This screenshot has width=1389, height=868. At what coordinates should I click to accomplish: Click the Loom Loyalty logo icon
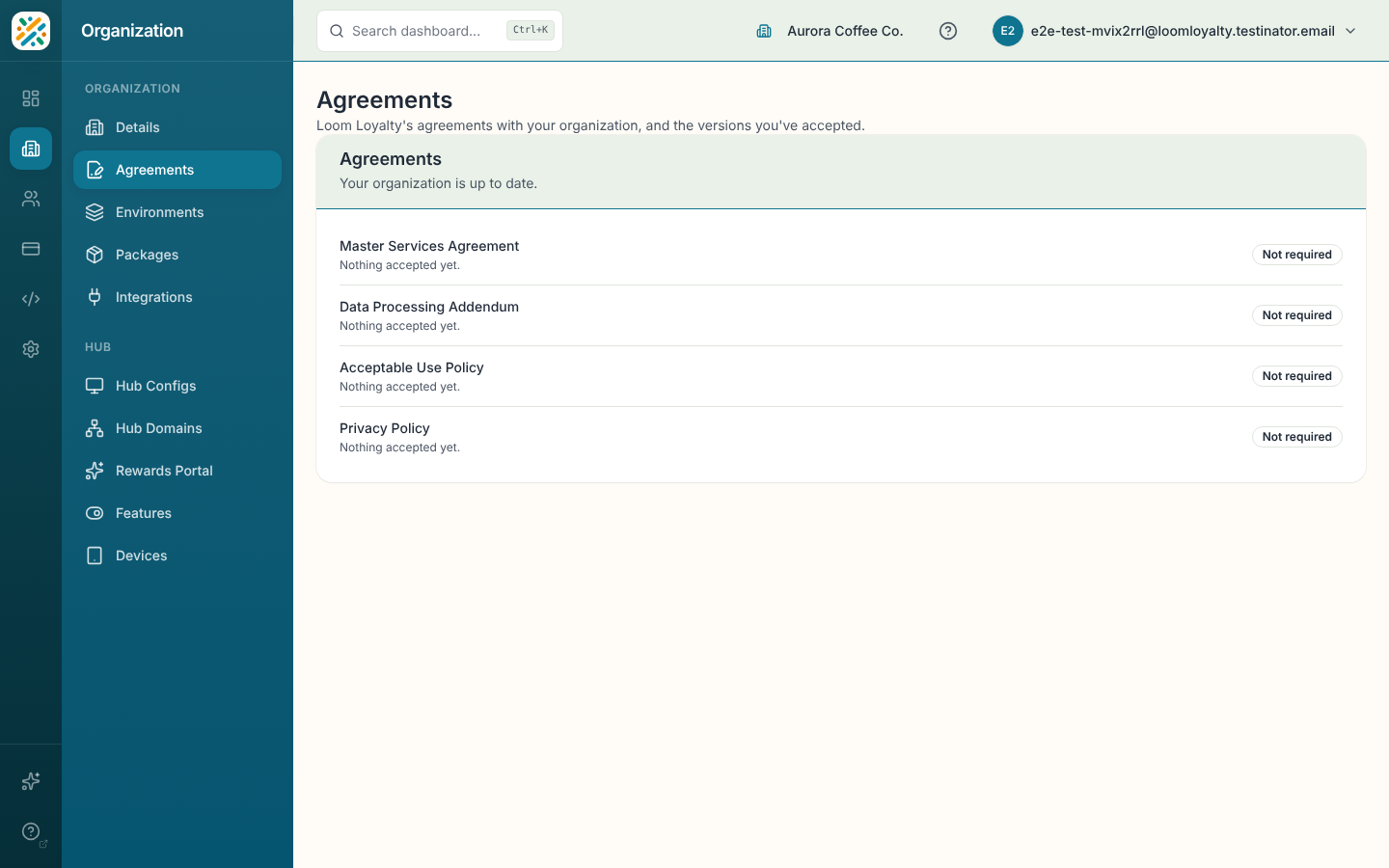click(x=31, y=31)
